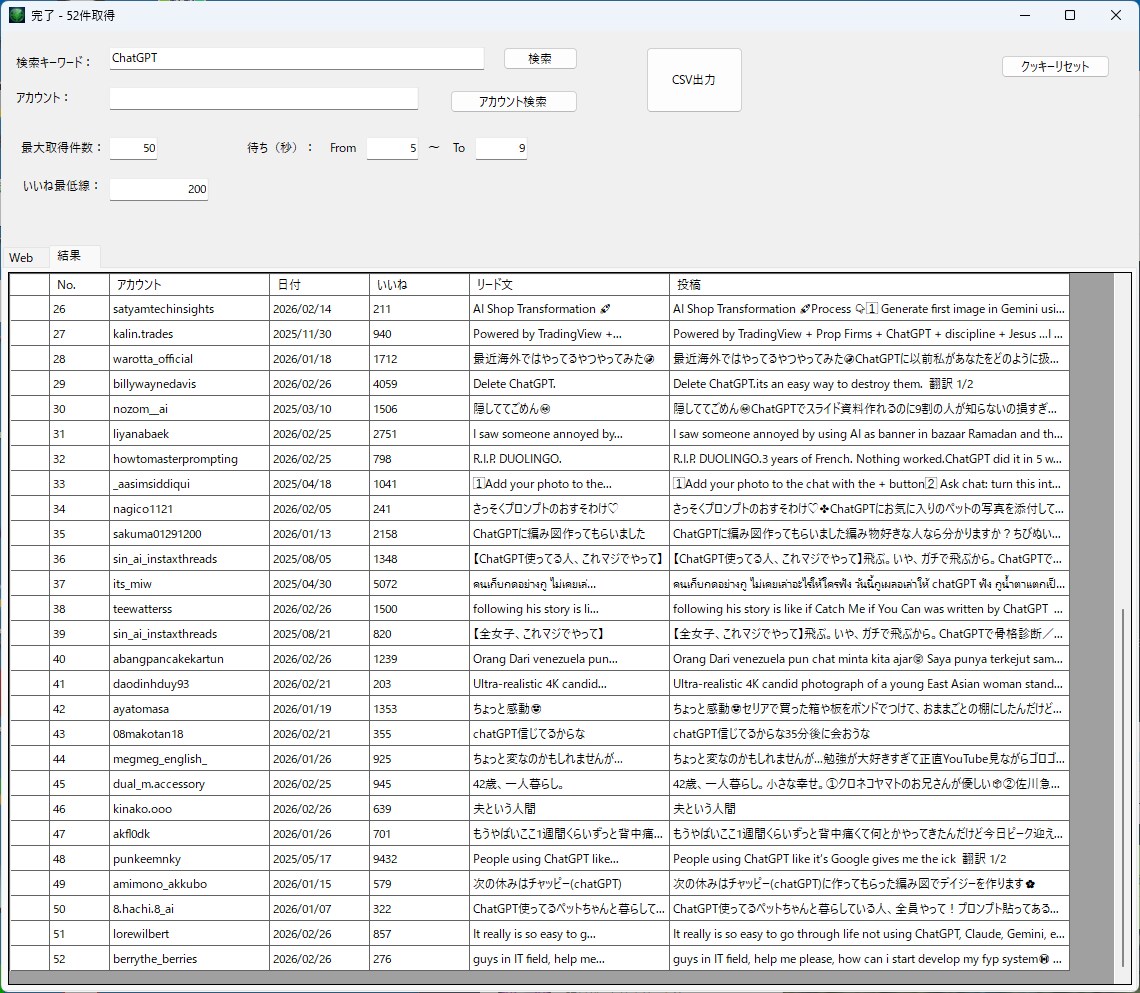Click the 最大取得件数 field showing 50
The image size is (1140, 993).
(133, 148)
